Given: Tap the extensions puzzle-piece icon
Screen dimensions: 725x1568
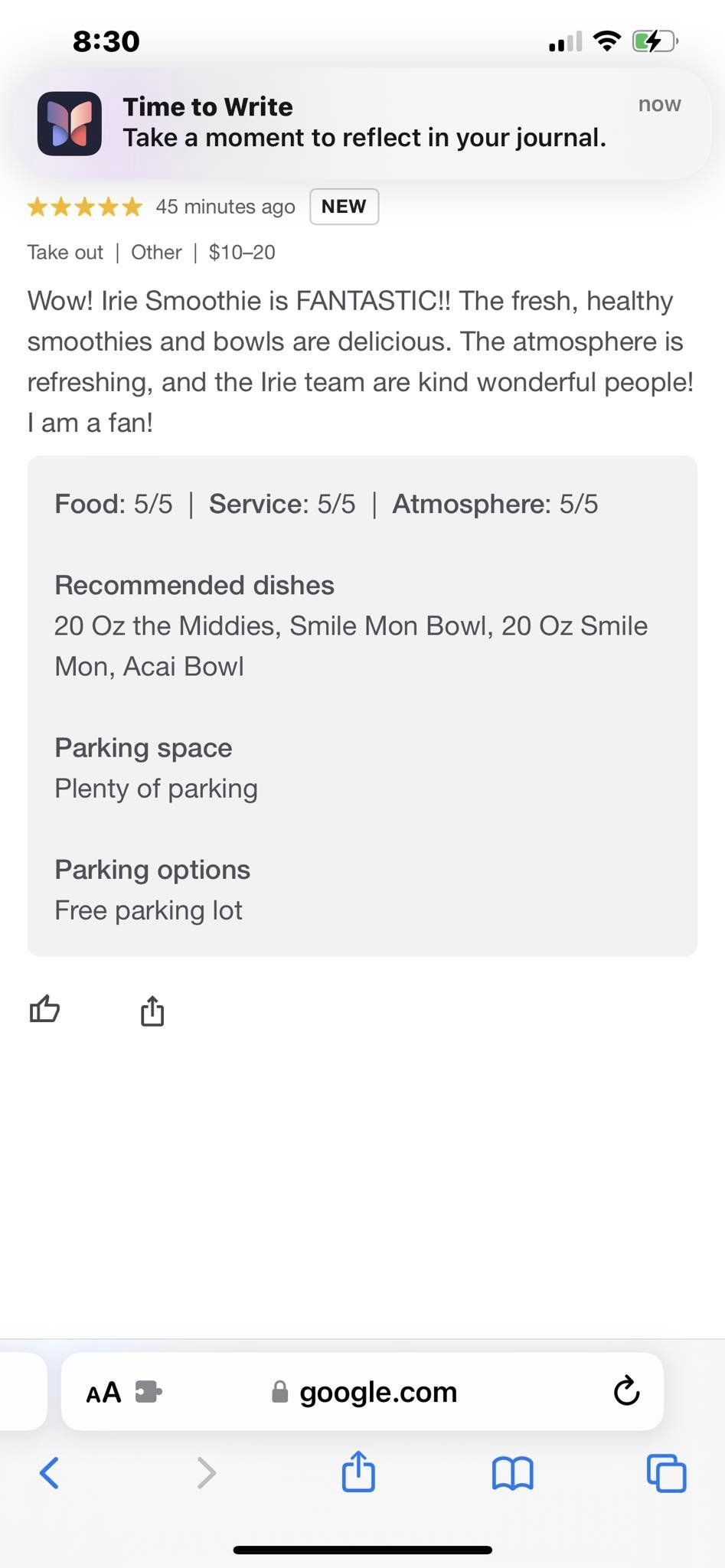Looking at the screenshot, I should (149, 1391).
